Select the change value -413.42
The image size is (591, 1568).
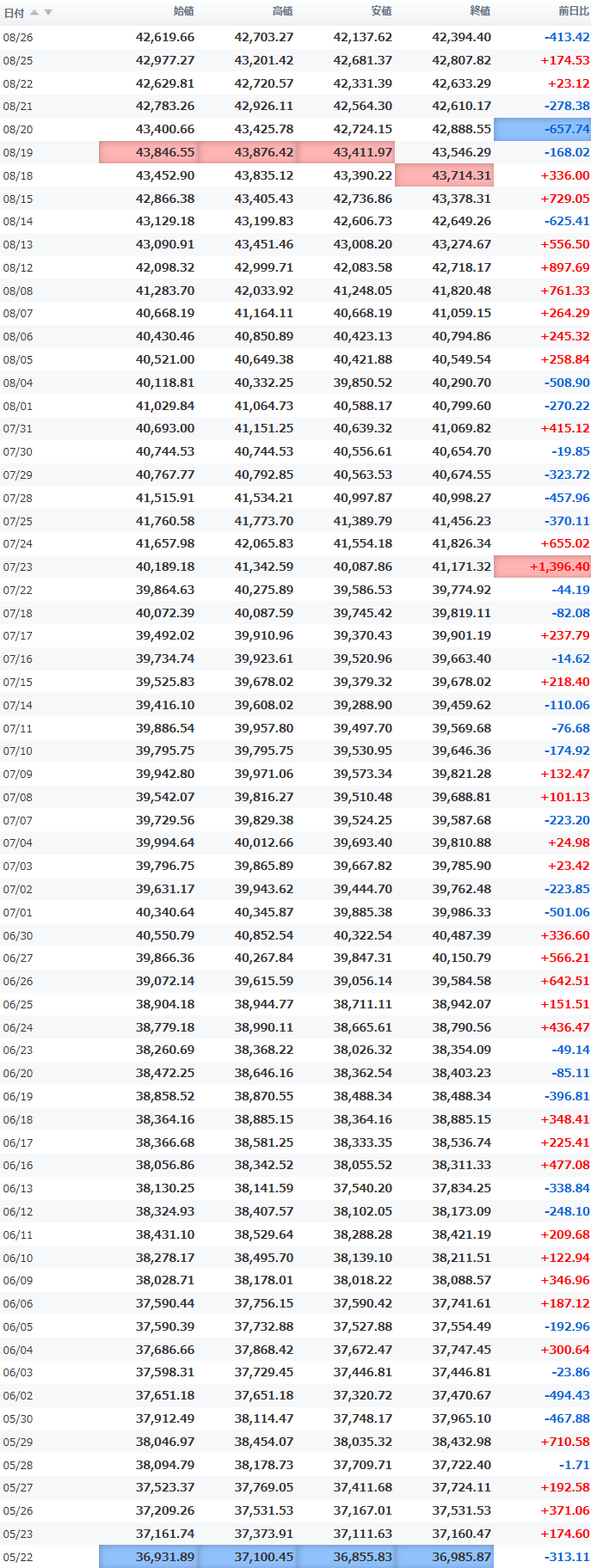pyautogui.click(x=567, y=38)
